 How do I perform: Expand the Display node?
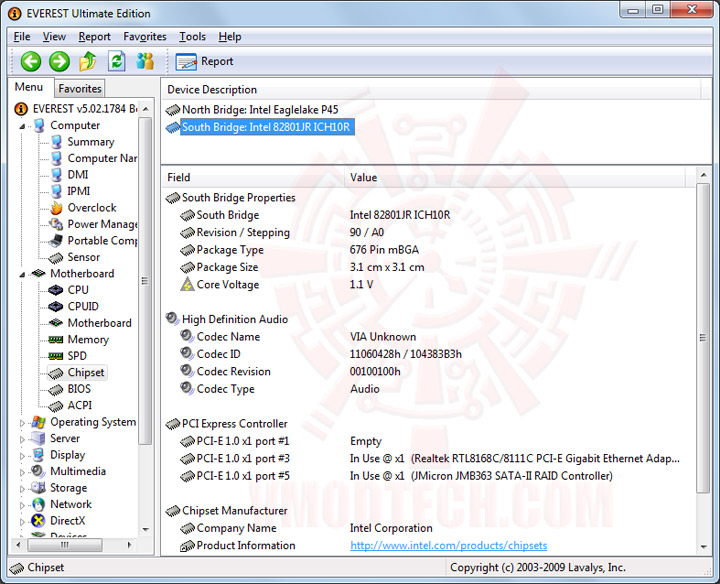coord(22,455)
